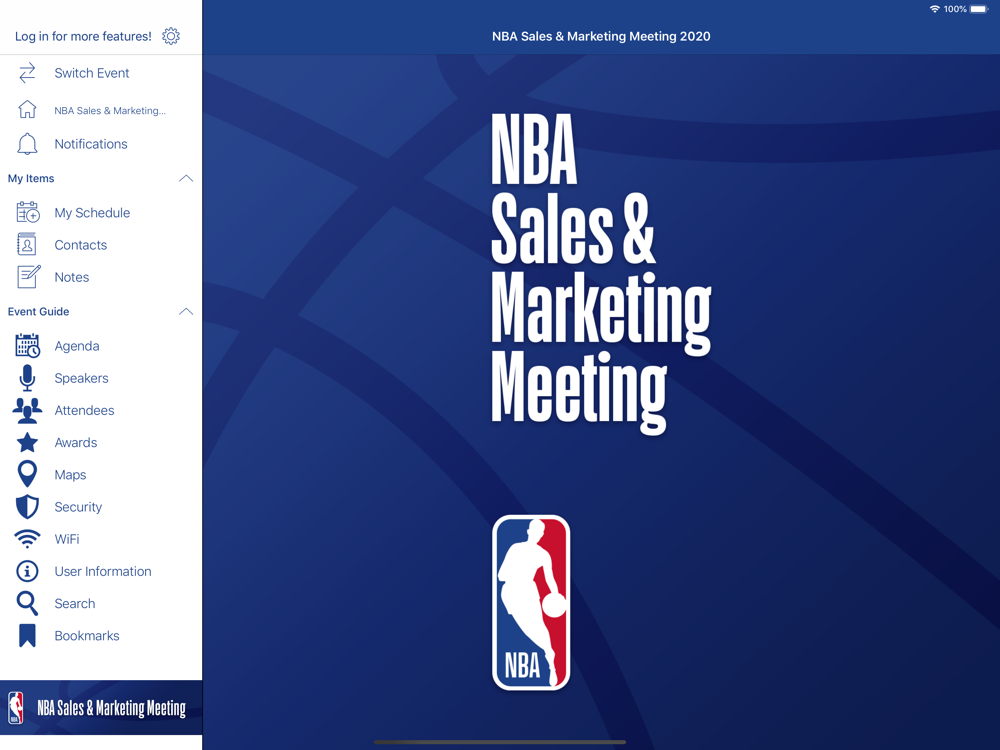Viewport: 1000px width, 750px height.
Task: Click the My Items section header
Action: pyautogui.click(x=101, y=179)
